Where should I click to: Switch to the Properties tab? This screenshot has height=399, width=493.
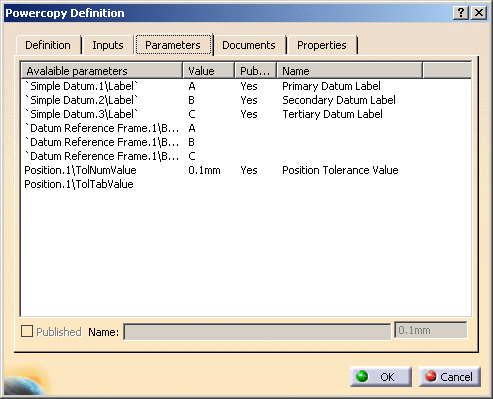[x=322, y=45]
